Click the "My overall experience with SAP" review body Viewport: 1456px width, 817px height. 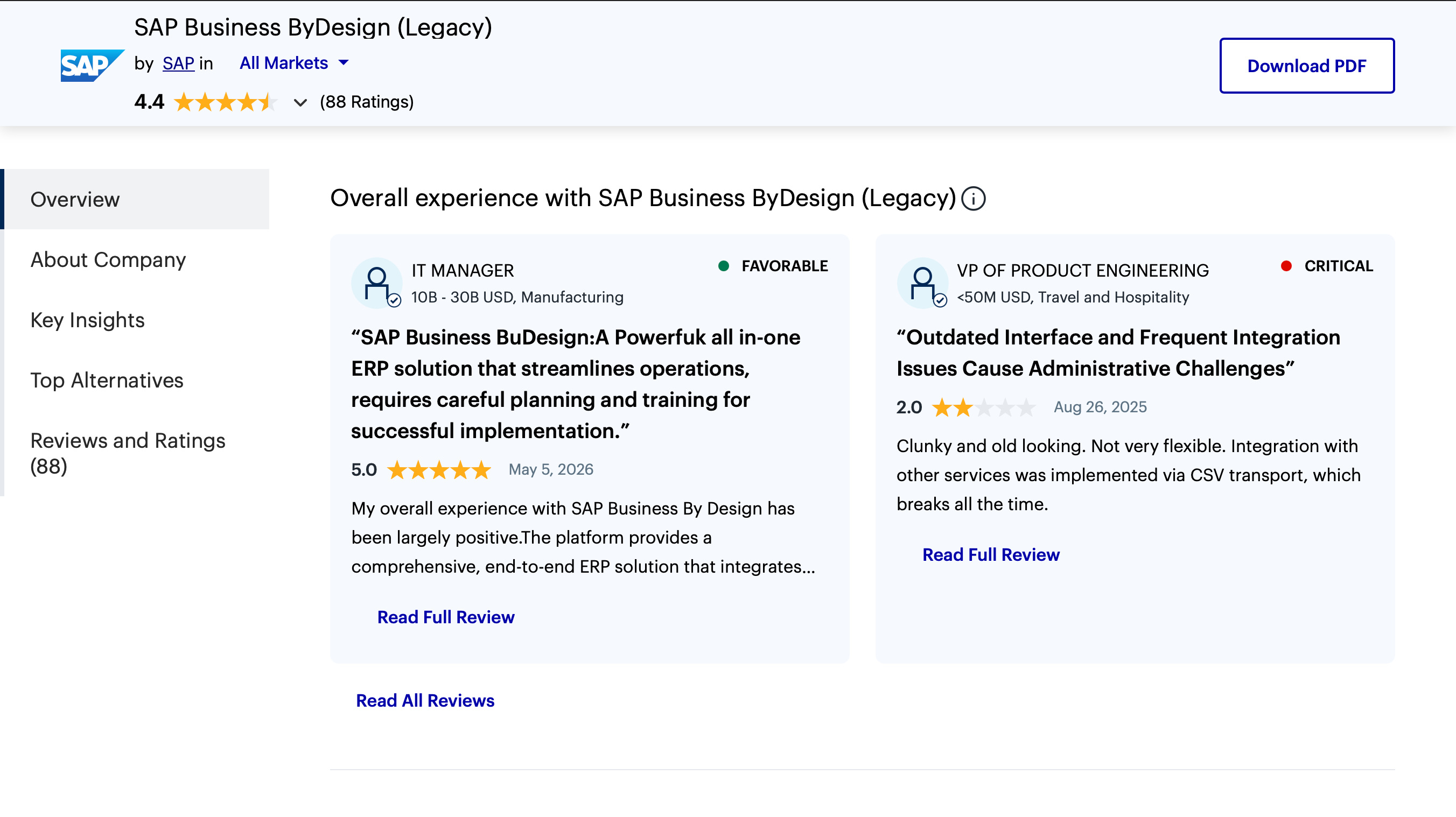click(583, 538)
